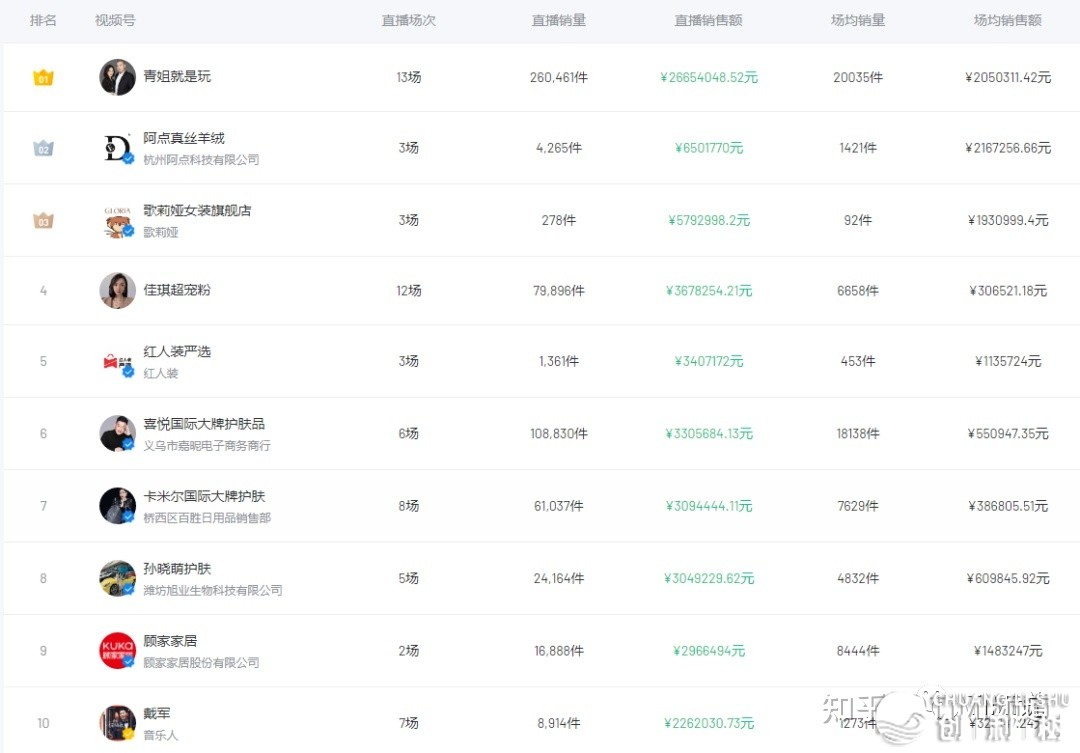This screenshot has height=753, width=1080.
Task: Click company text 义乌市嘉昵电子商务商行
Action: [x=207, y=446]
